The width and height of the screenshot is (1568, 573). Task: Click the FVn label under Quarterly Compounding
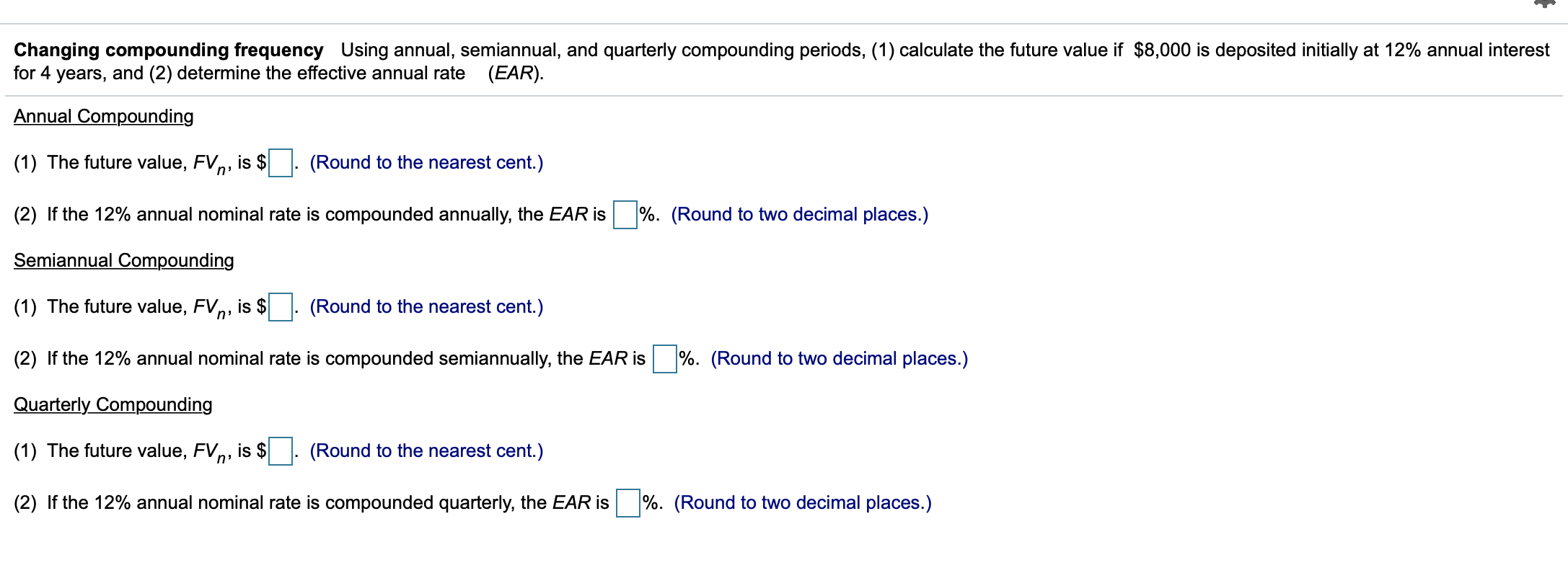click(211, 450)
